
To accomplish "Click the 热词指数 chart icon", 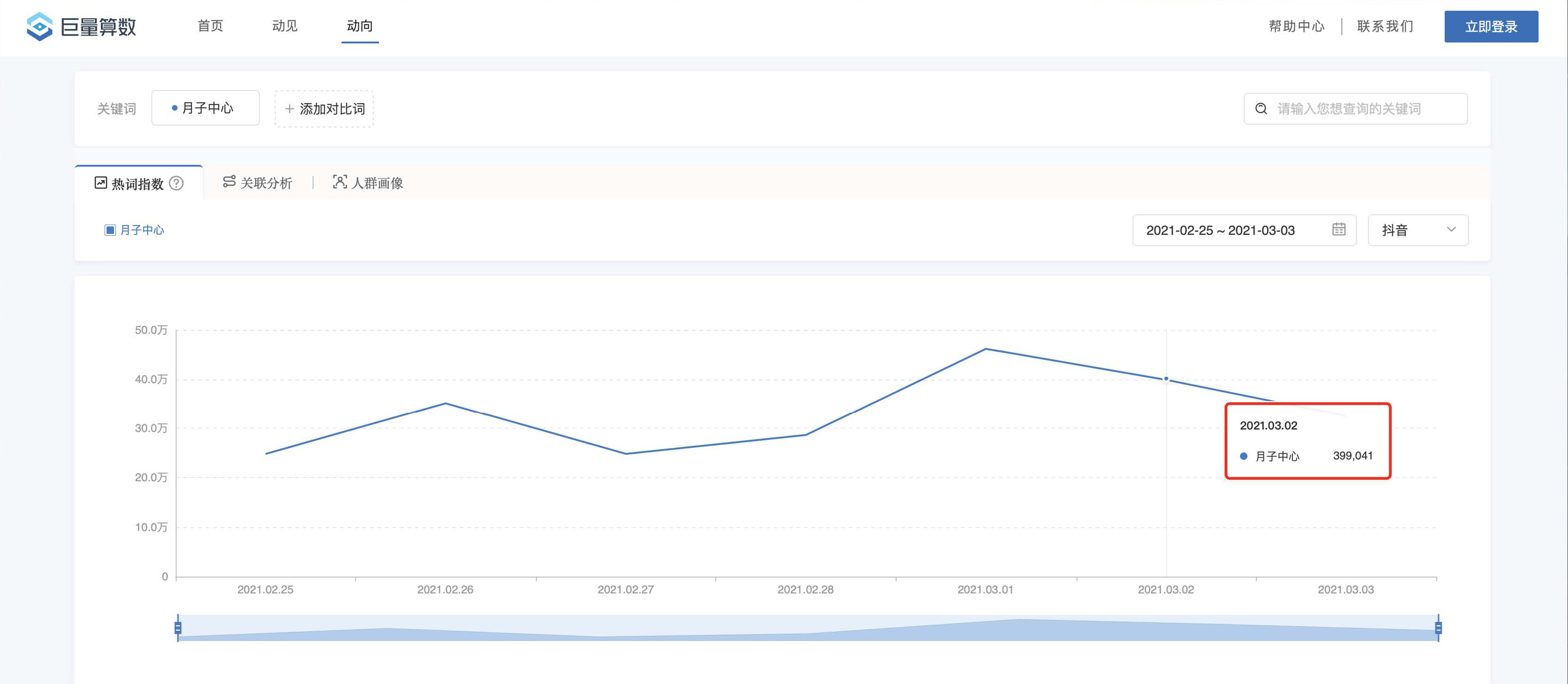I will tap(101, 183).
